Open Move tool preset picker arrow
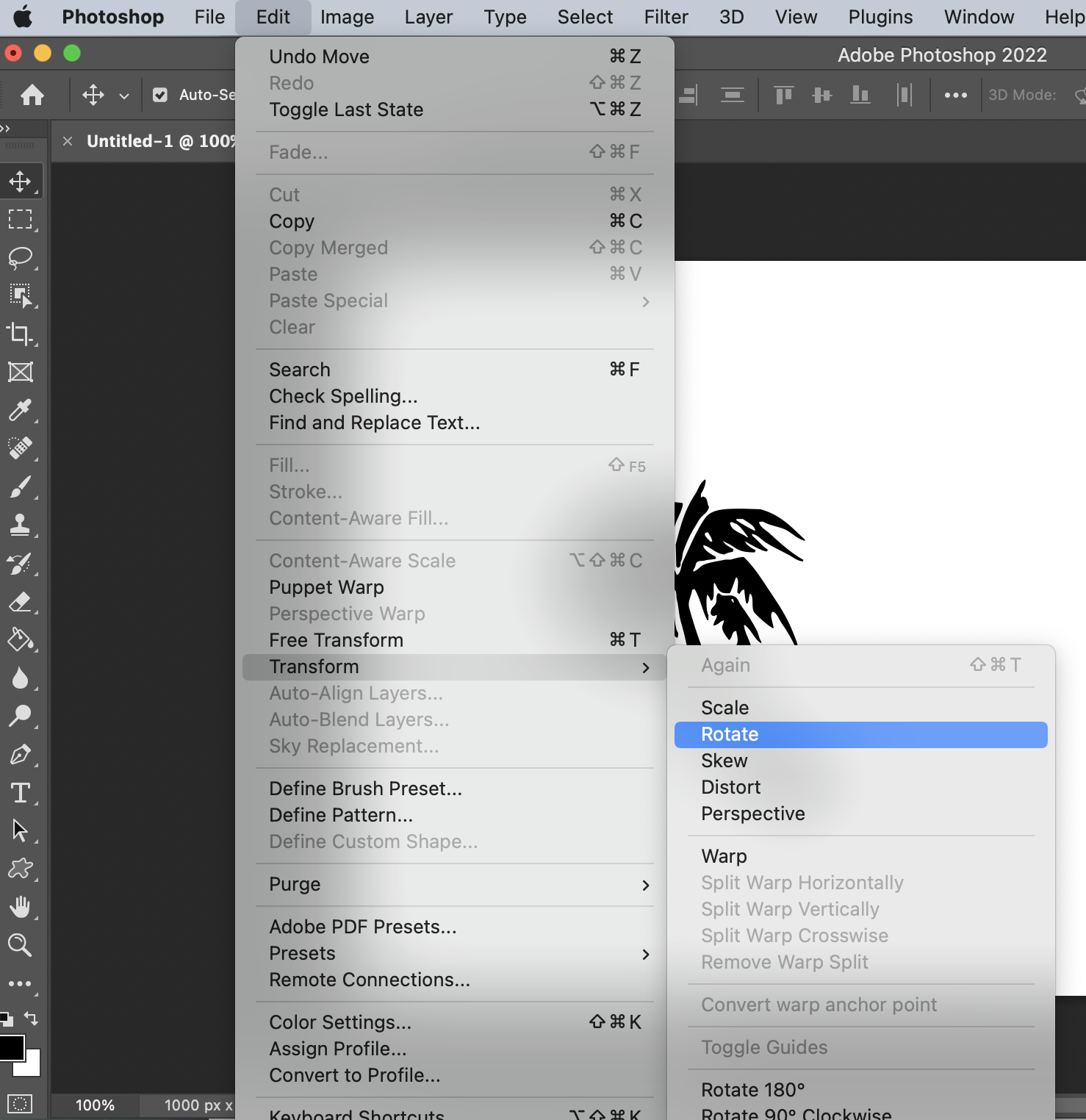Image resolution: width=1086 pixels, height=1120 pixels. [x=124, y=96]
